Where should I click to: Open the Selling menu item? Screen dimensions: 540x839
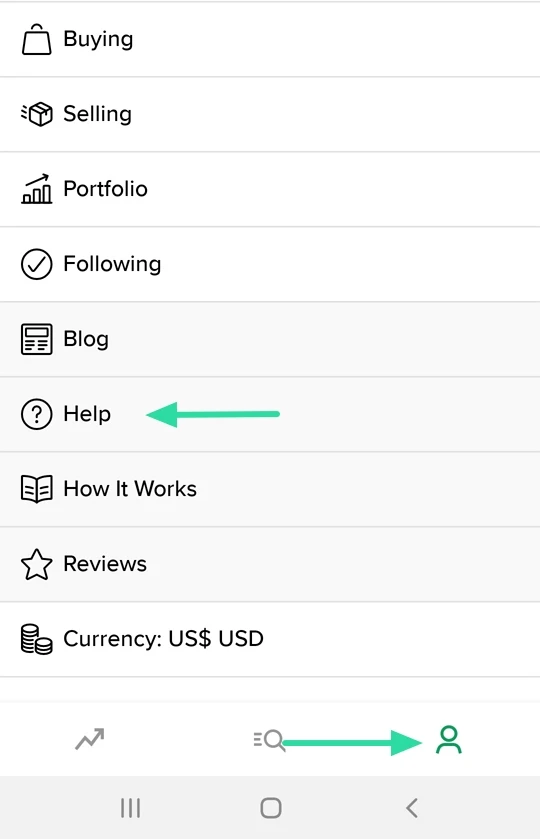(270, 115)
